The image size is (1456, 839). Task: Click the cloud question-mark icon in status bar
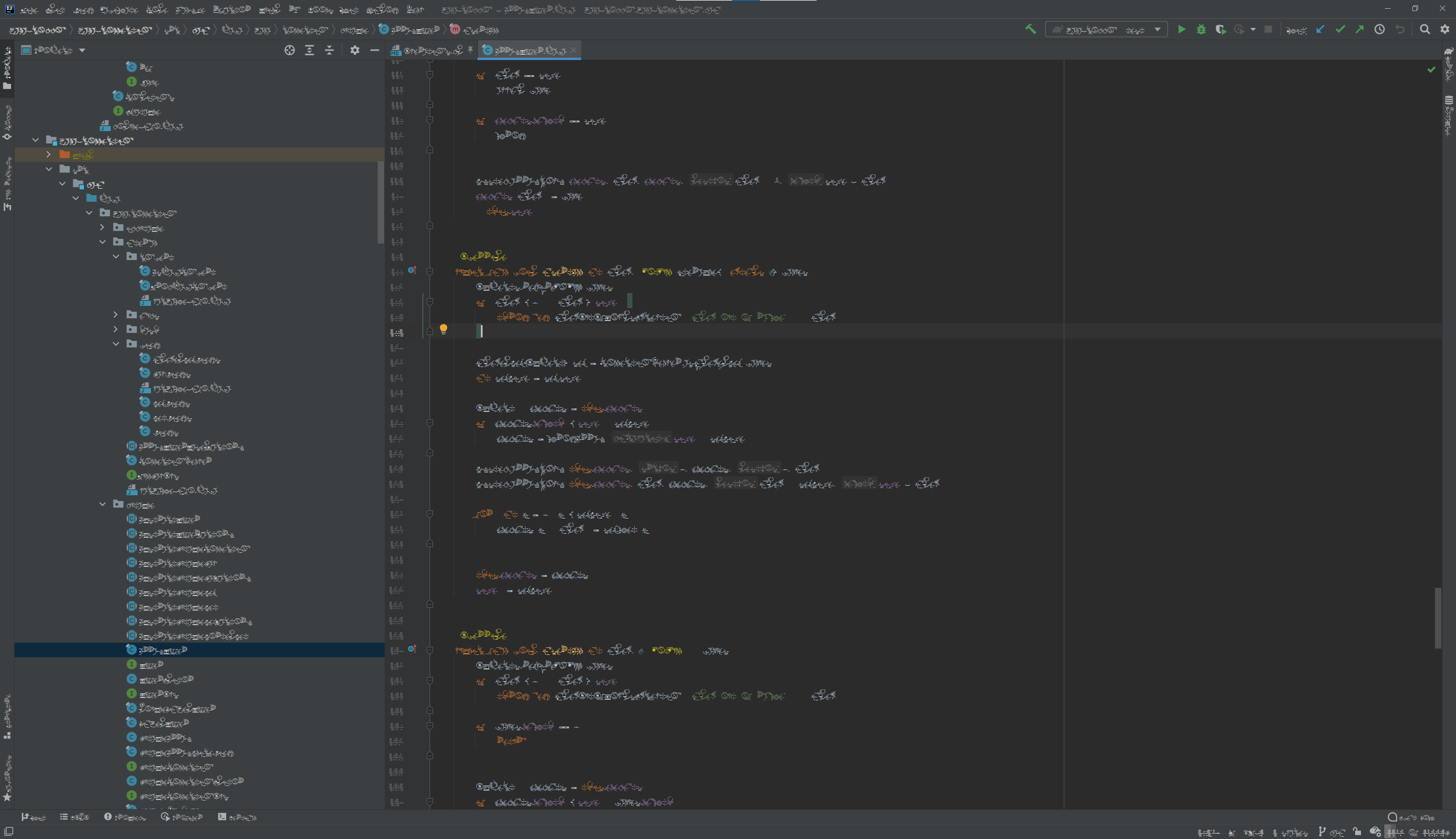tap(1376, 832)
